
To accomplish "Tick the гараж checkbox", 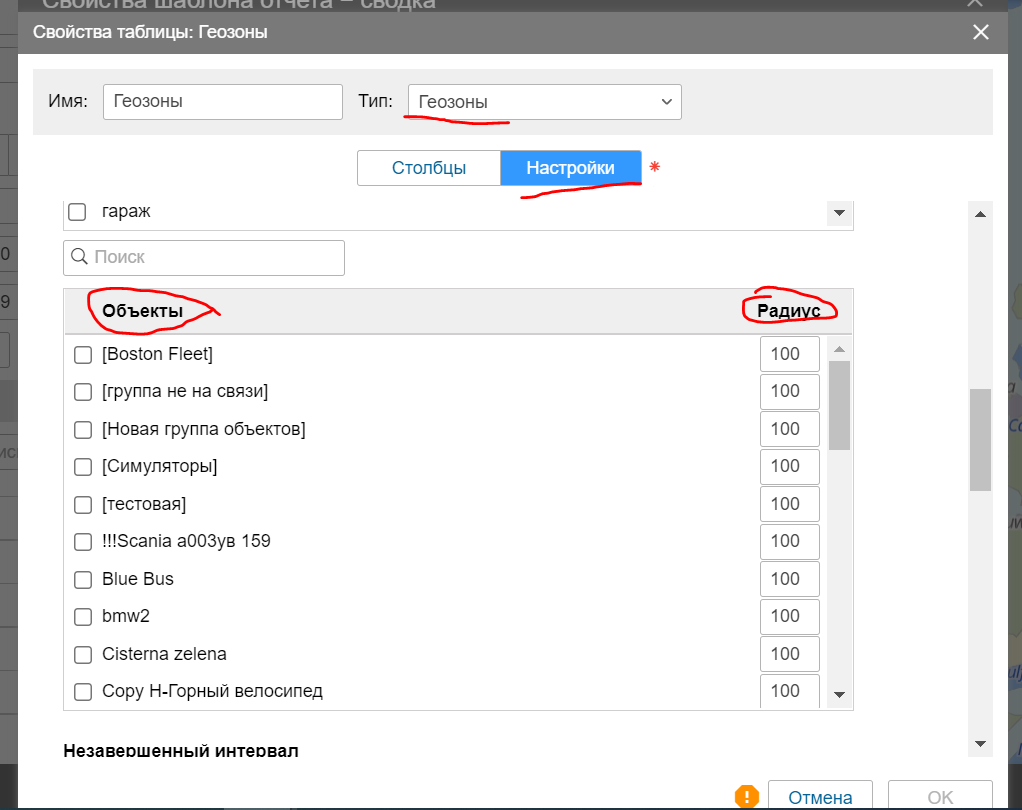I will (77, 212).
